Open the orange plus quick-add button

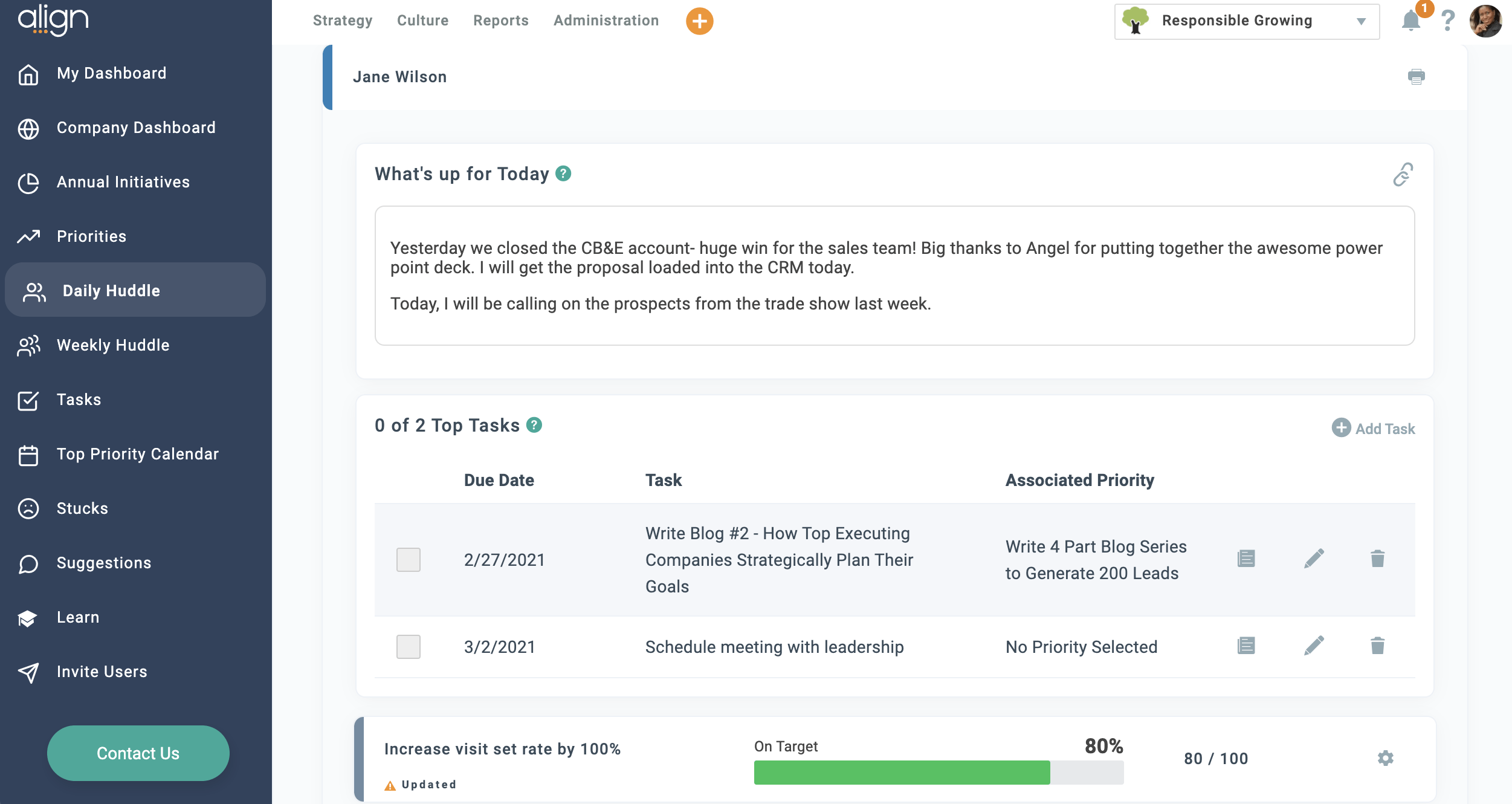(699, 21)
